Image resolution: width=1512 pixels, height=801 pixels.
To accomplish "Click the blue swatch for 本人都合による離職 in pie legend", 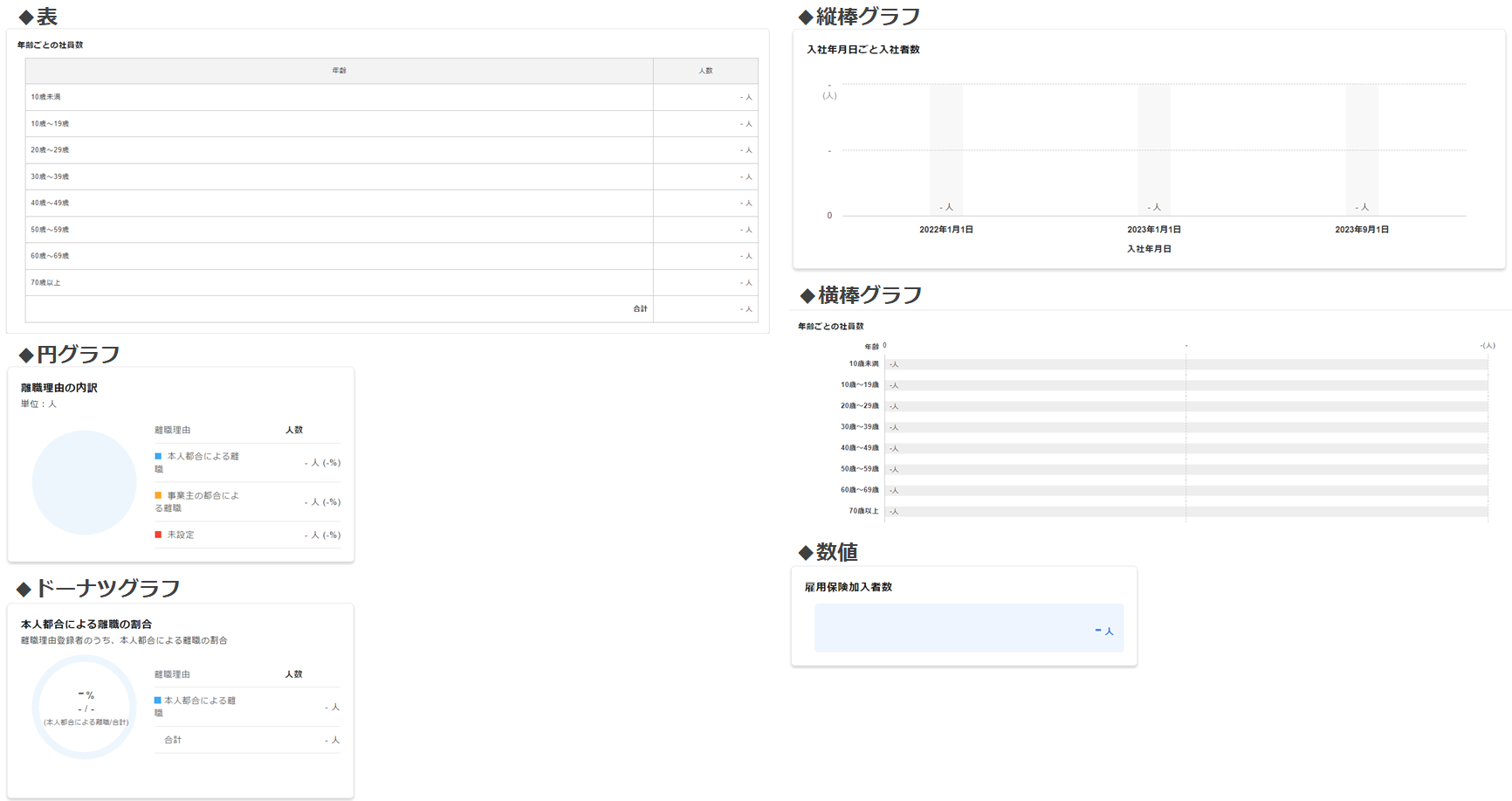I will [x=158, y=456].
